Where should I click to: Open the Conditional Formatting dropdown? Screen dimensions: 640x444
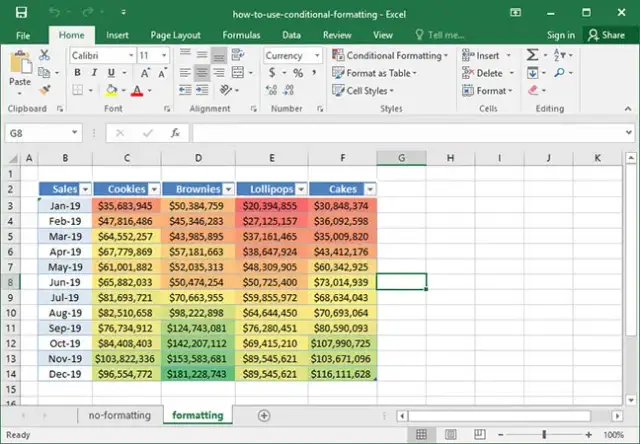(393, 56)
